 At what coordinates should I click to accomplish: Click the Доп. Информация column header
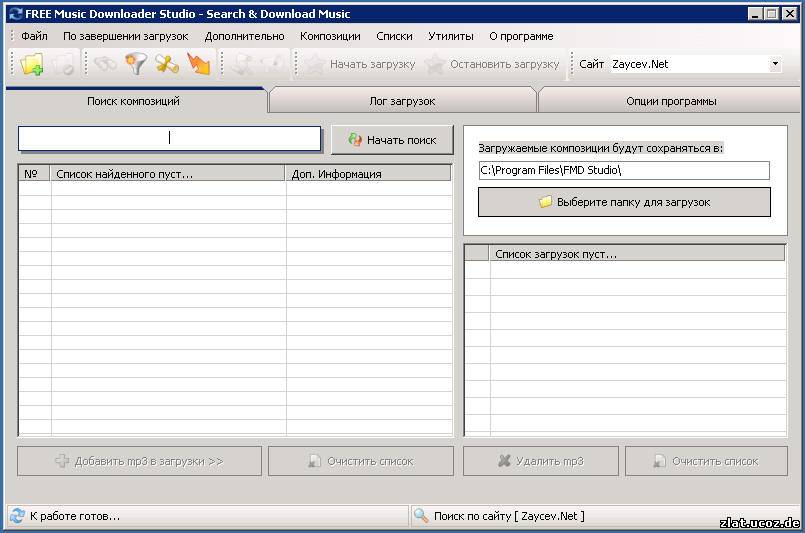point(368,174)
